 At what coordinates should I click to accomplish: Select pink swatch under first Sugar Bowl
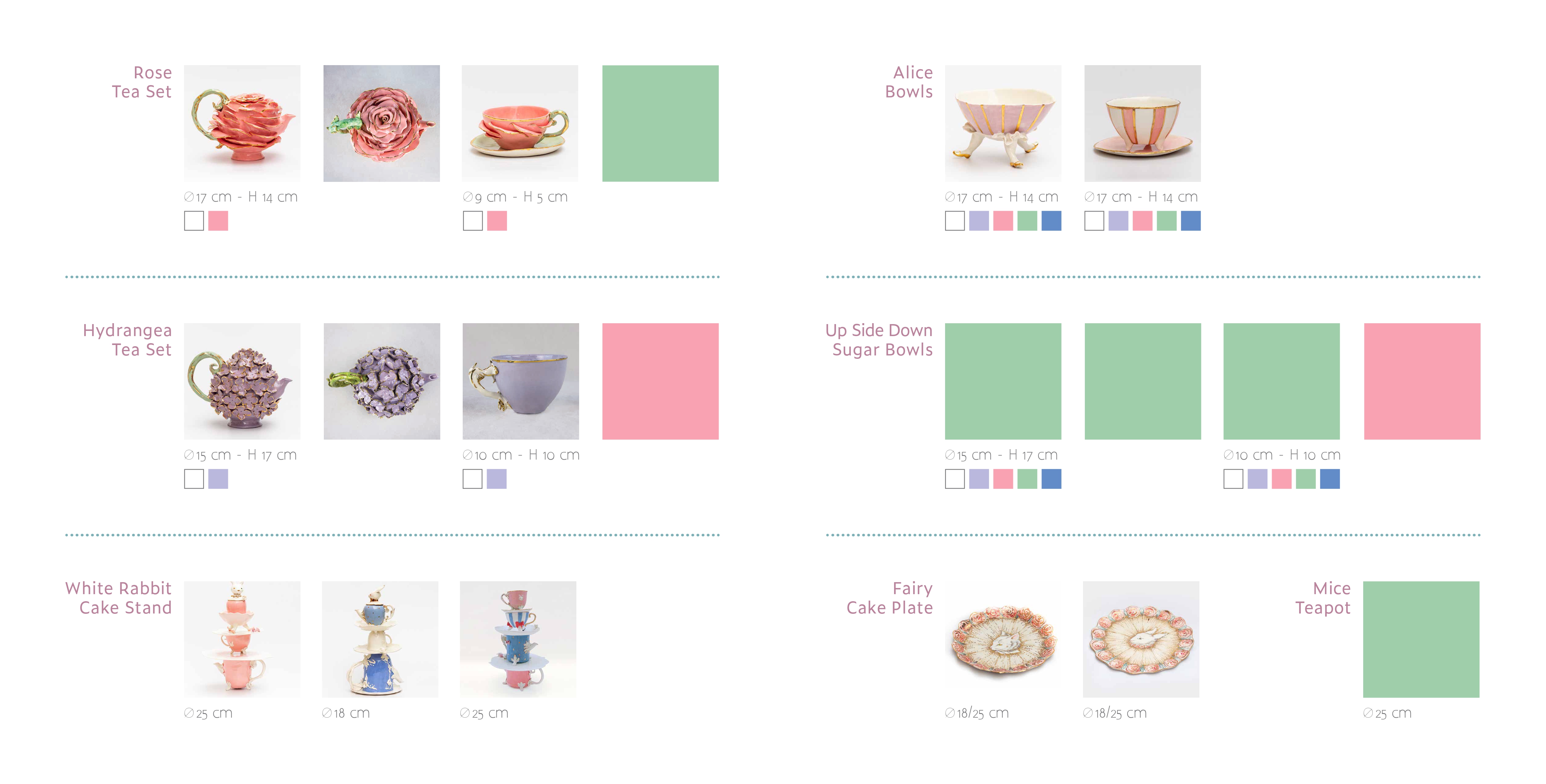1003,479
